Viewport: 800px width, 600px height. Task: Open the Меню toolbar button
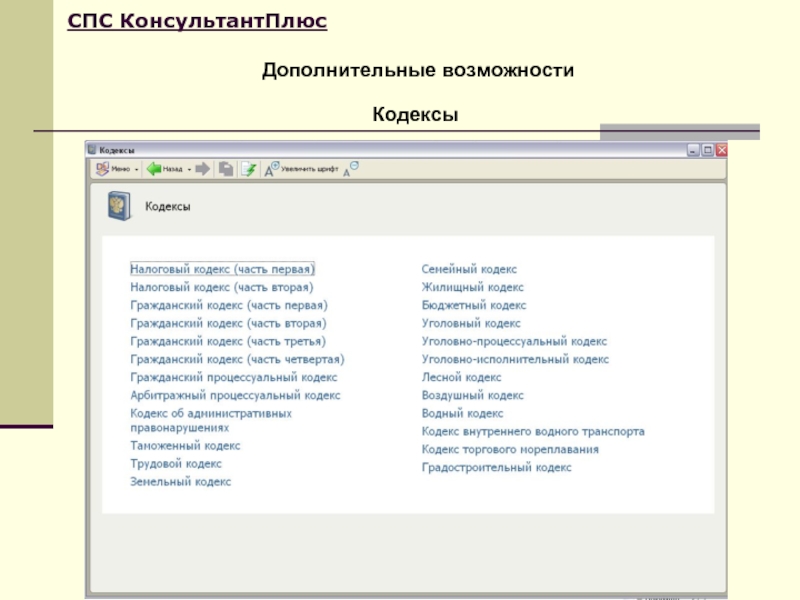[x=113, y=169]
